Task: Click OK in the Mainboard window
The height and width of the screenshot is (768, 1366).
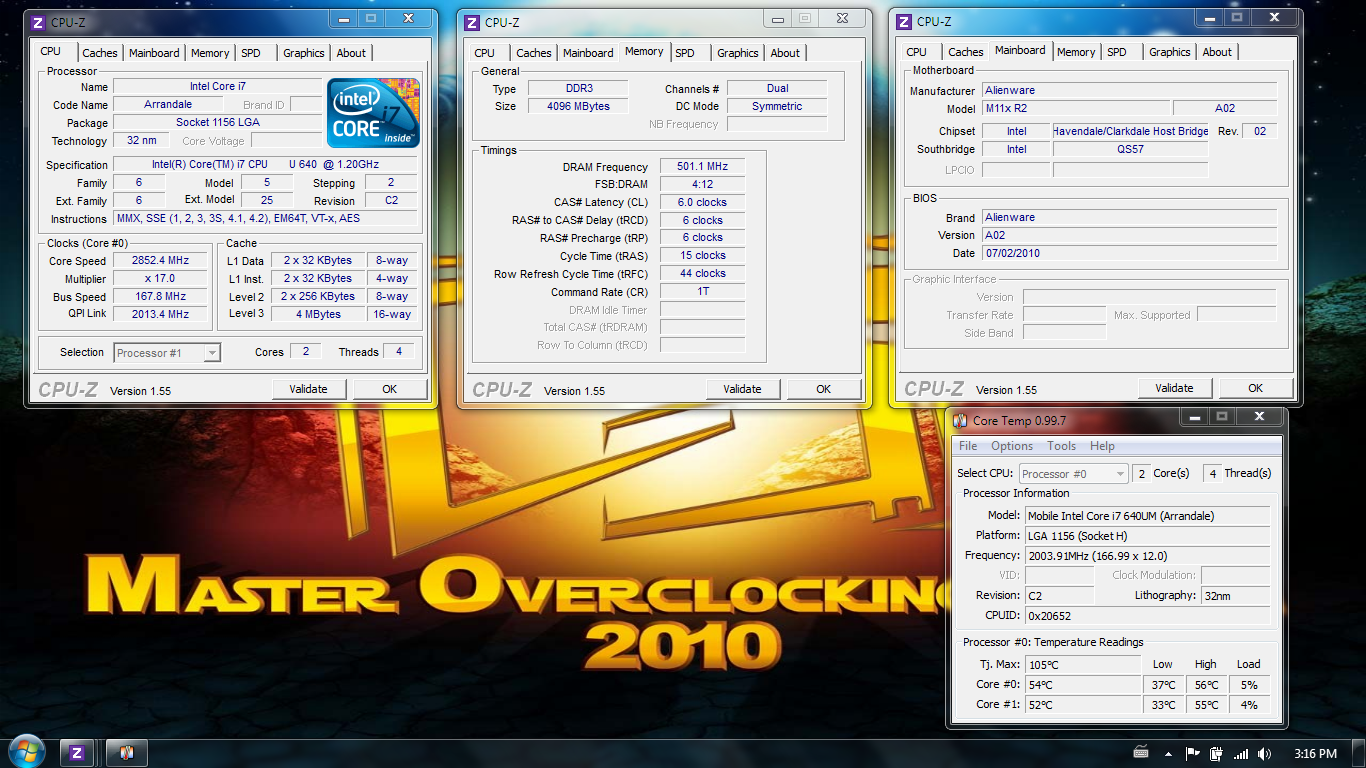Action: (x=1256, y=388)
